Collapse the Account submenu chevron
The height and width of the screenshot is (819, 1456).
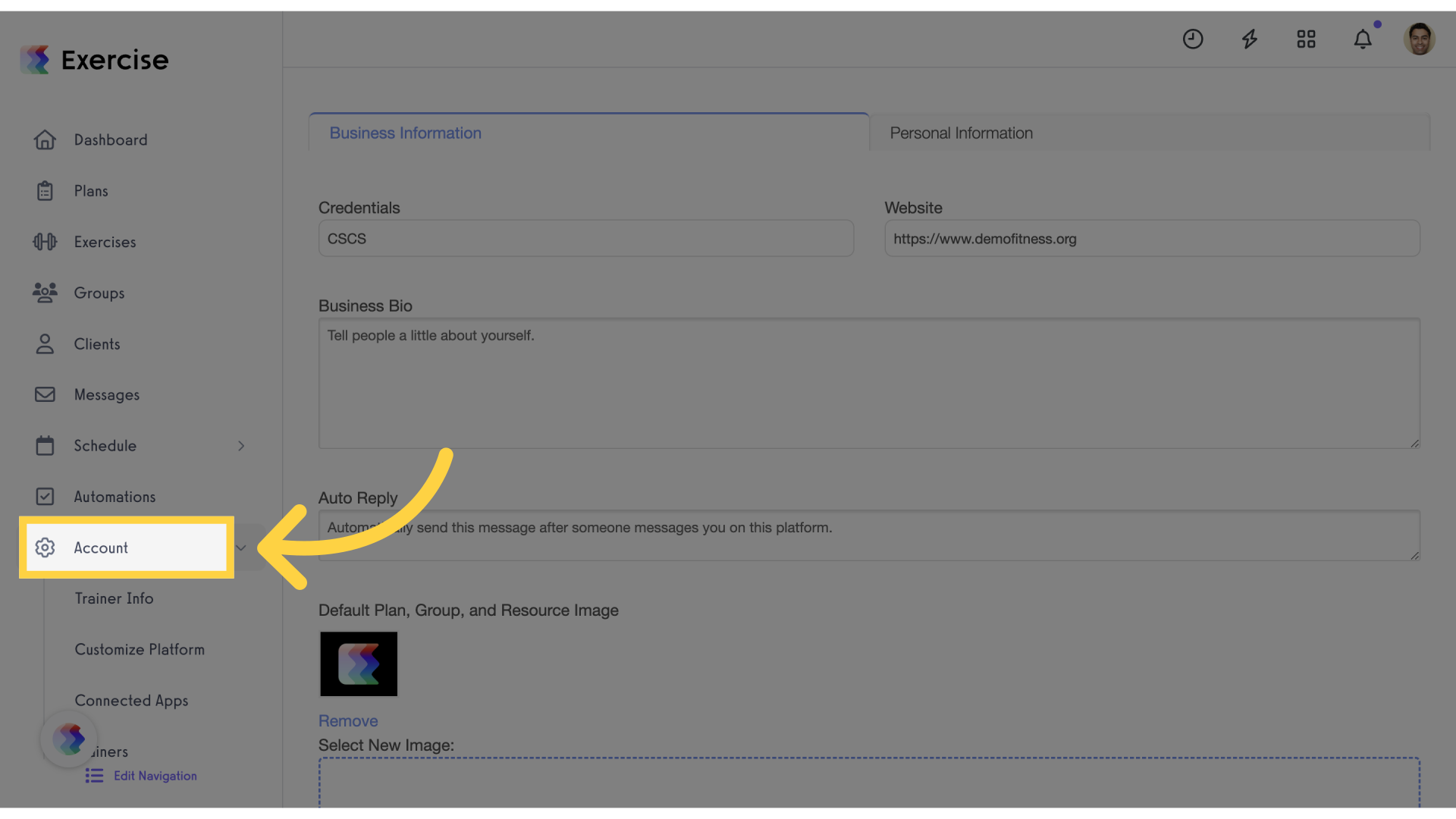coord(241,548)
